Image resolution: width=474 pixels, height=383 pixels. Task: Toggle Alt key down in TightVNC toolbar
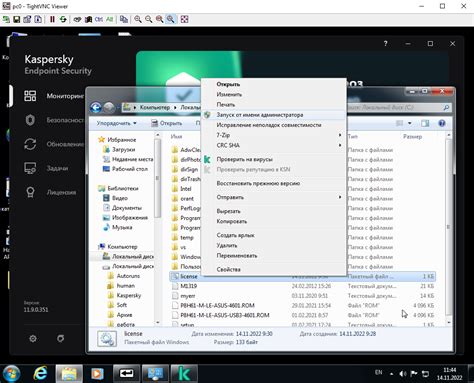pyautogui.click(x=110, y=19)
